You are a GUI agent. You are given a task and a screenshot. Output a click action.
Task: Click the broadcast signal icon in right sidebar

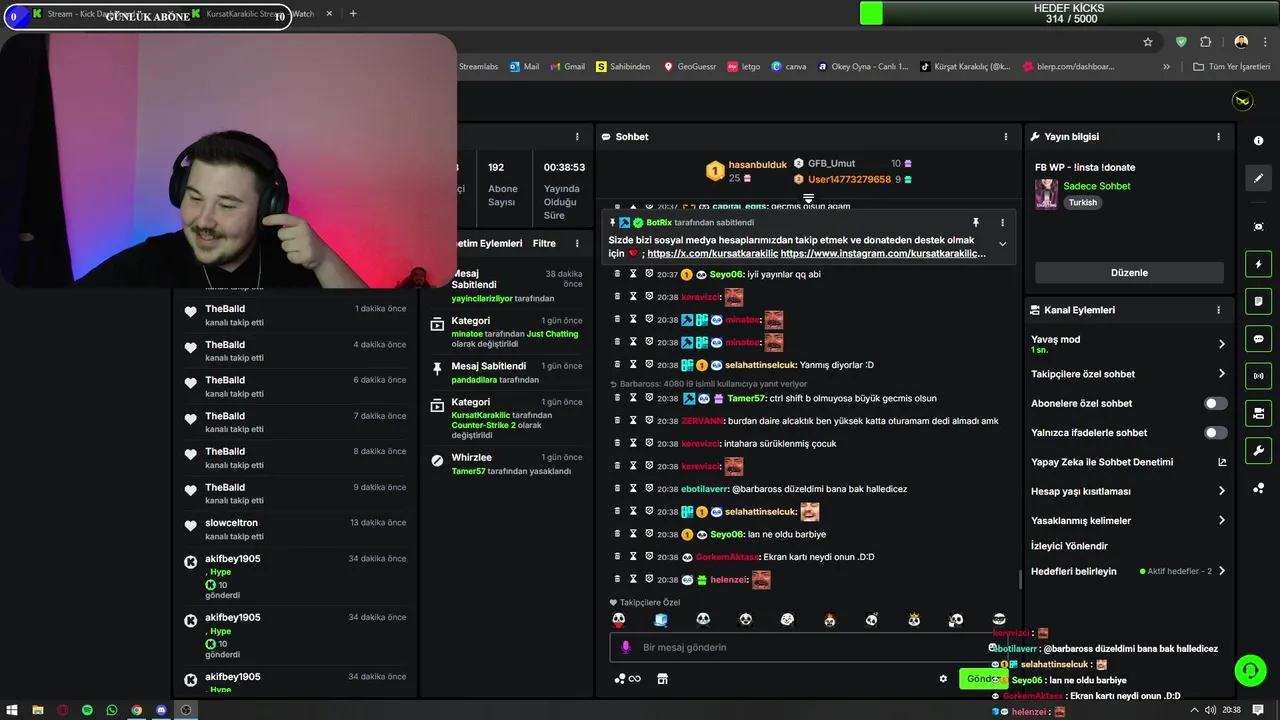point(1259,376)
